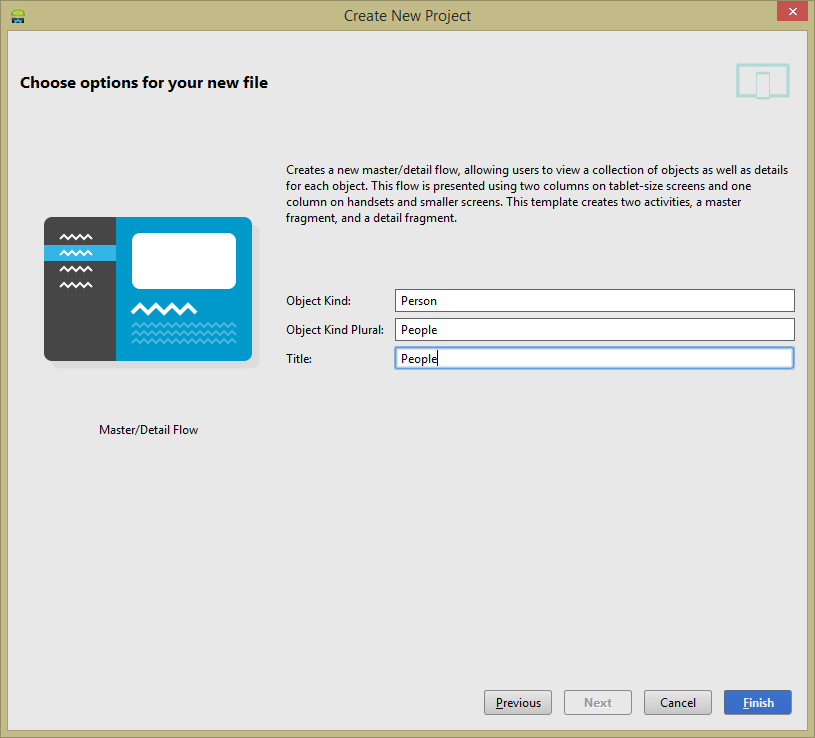Click the highlighted blue row in template preview
This screenshot has width=815, height=738.
click(x=80, y=253)
